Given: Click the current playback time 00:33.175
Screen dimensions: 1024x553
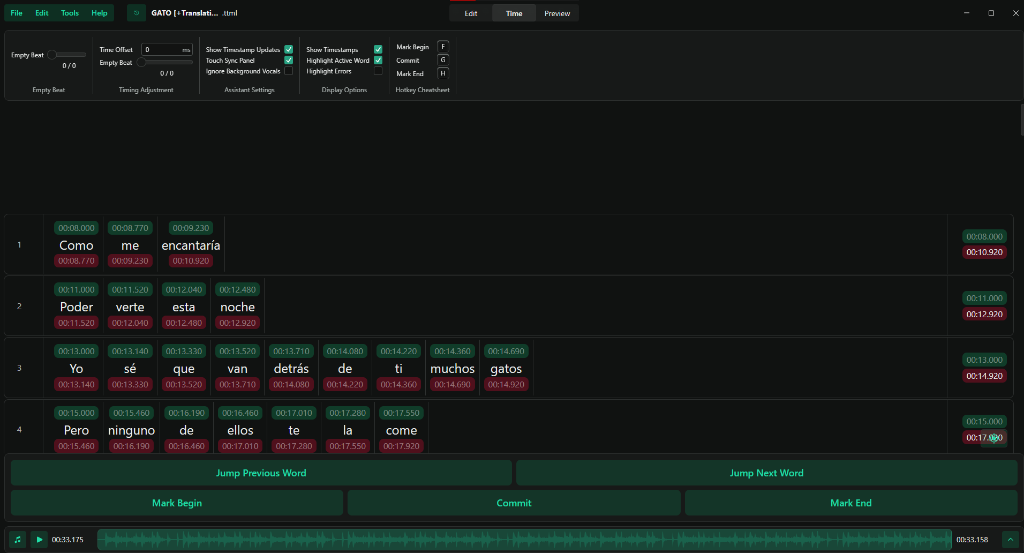Looking at the screenshot, I should [x=68, y=539].
